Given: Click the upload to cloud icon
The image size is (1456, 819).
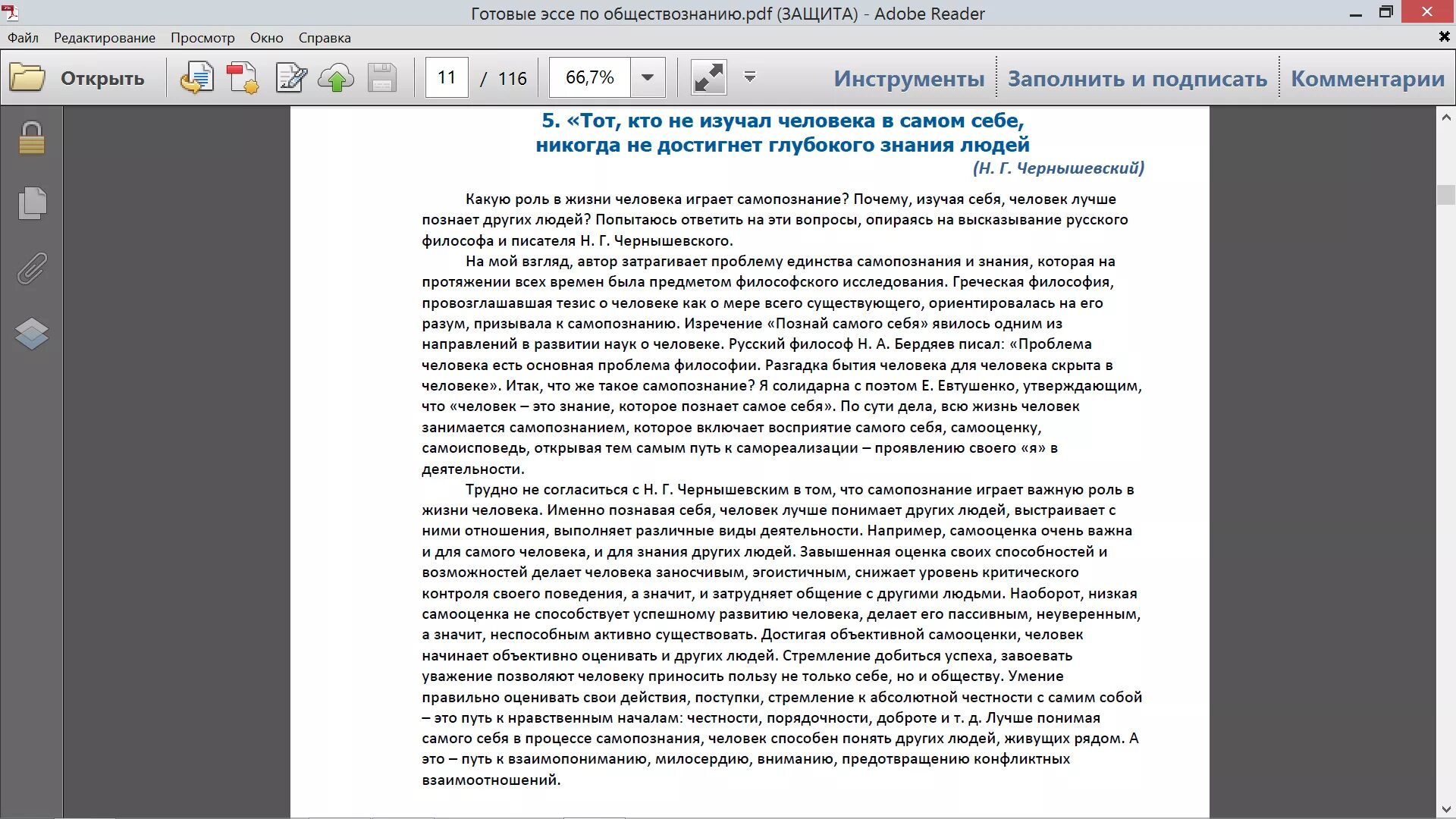Looking at the screenshot, I should [336, 78].
